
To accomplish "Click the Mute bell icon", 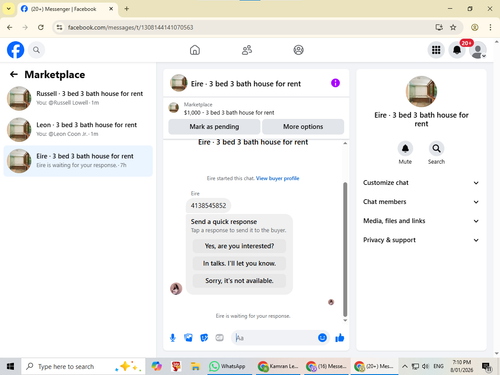I will click(x=405, y=148).
